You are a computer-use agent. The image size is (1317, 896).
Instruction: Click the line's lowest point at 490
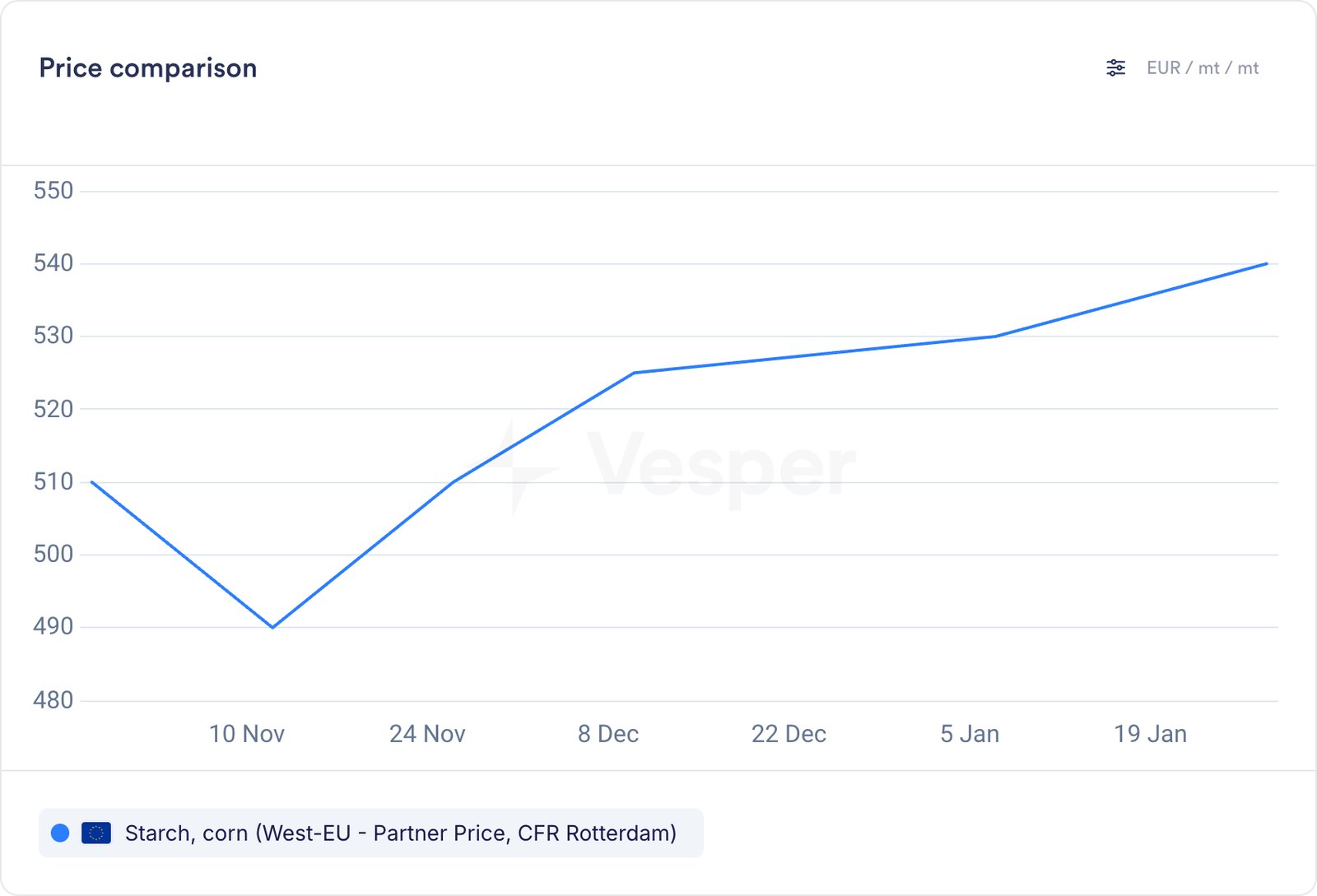click(272, 627)
